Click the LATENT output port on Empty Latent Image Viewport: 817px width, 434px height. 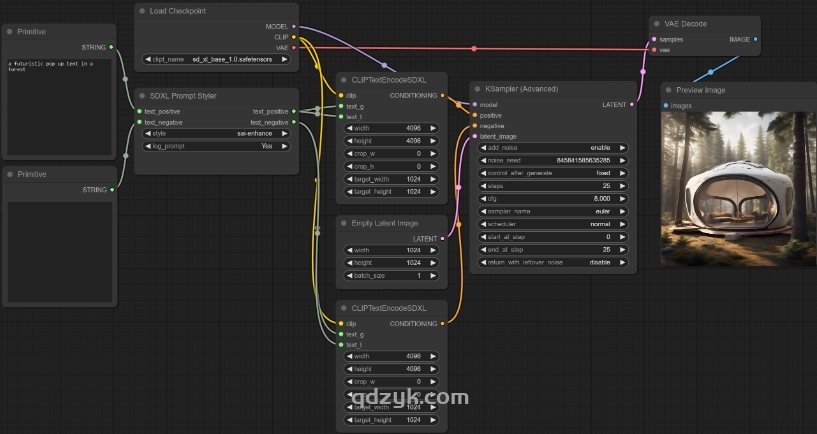pyautogui.click(x=442, y=239)
